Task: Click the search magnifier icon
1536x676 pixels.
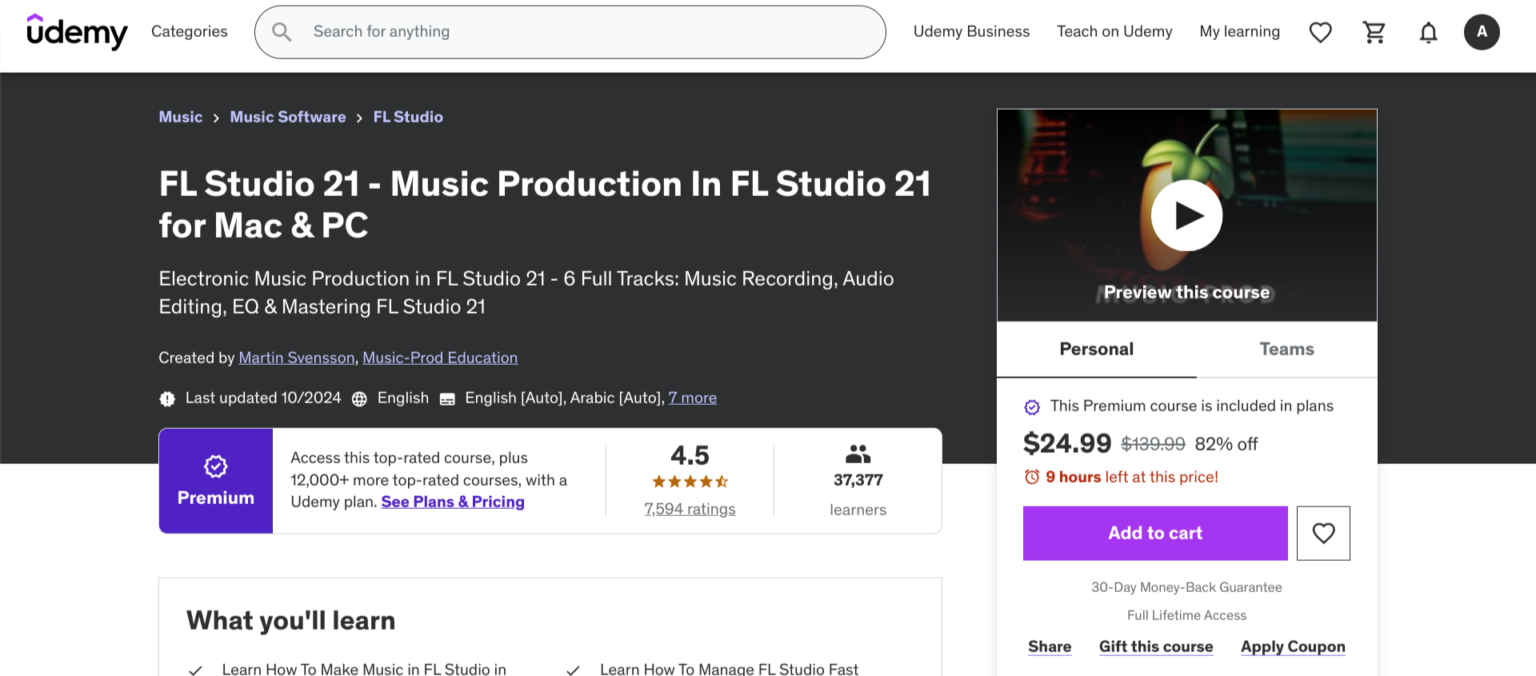Action: pyautogui.click(x=281, y=31)
